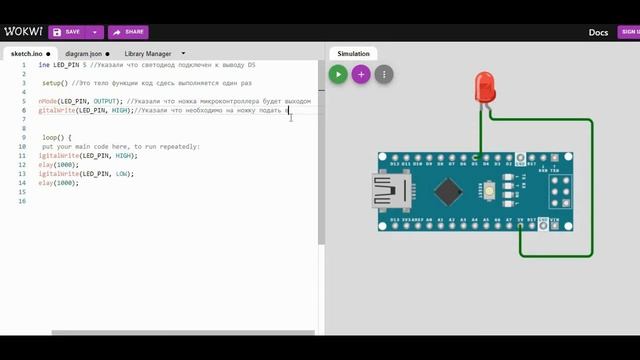Open the Library Manager tab

pyautogui.click(x=148, y=54)
